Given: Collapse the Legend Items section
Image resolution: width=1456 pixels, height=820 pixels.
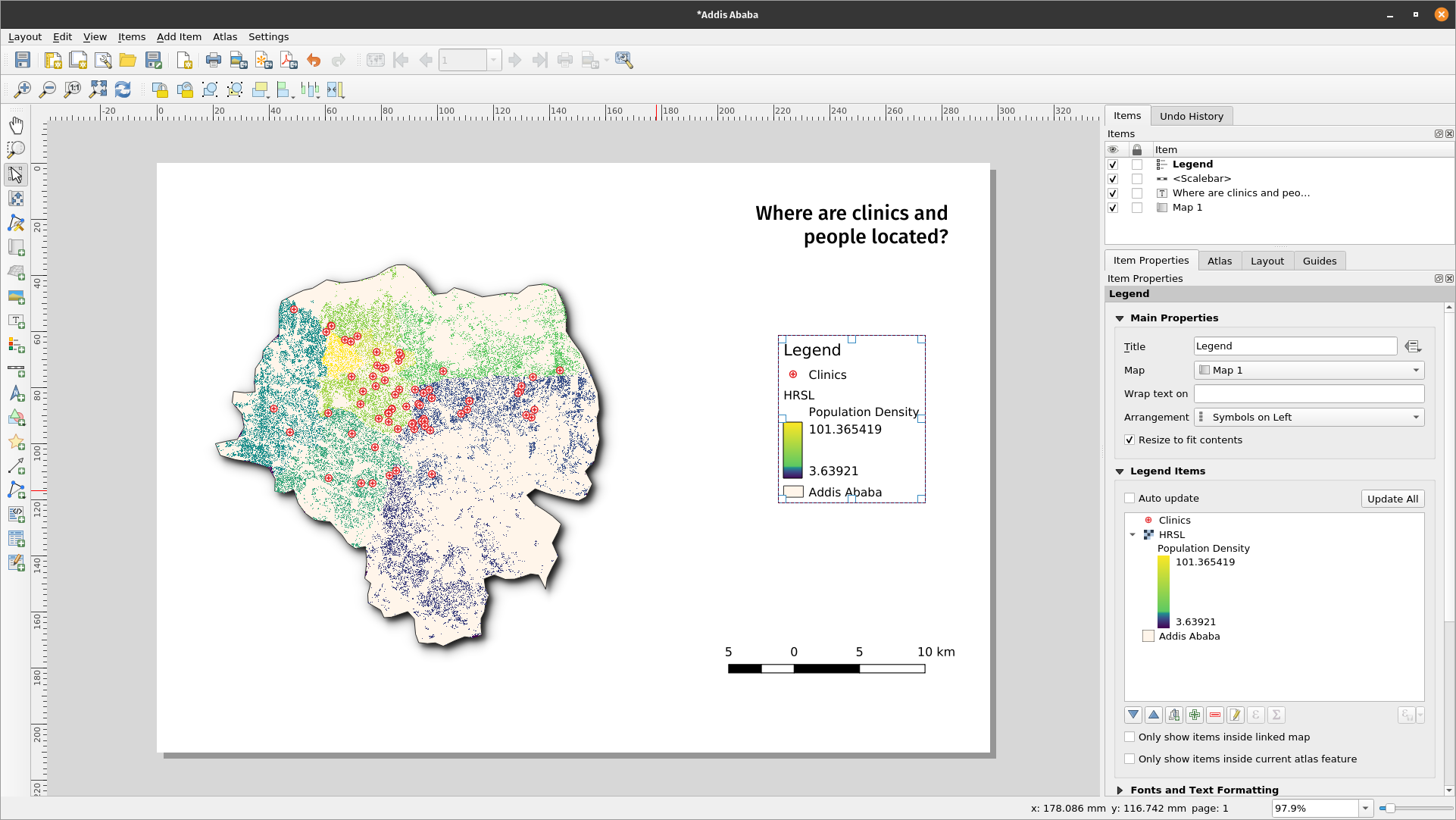Looking at the screenshot, I should click(1120, 471).
